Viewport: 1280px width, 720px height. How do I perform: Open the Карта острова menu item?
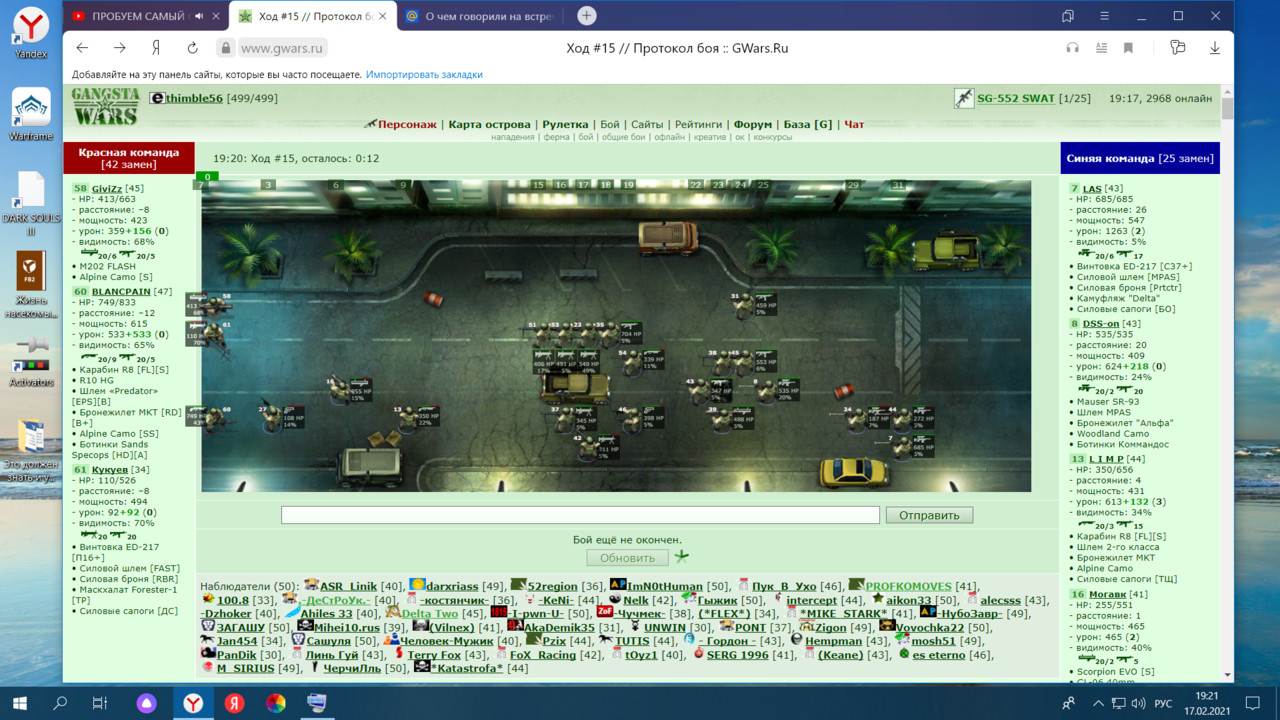coord(489,125)
